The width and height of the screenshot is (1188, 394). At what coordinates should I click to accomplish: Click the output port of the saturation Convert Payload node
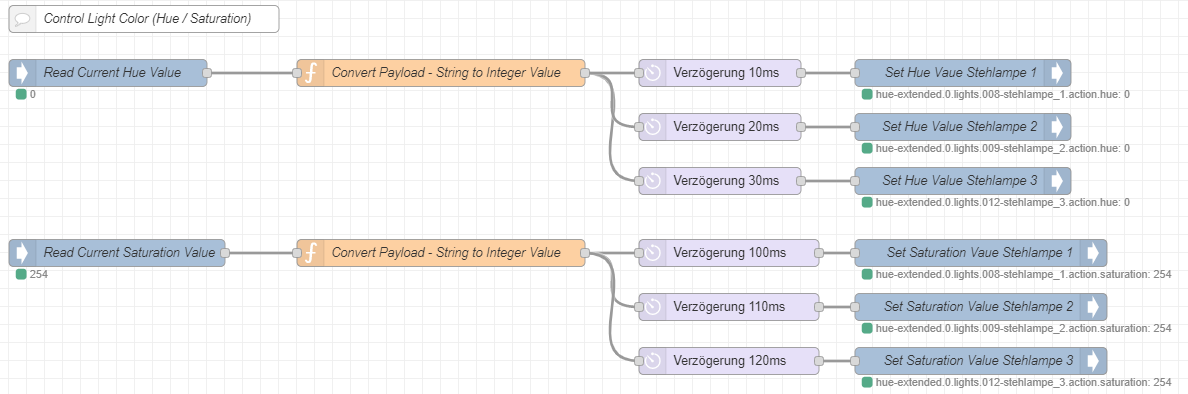[x=585, y=253]
